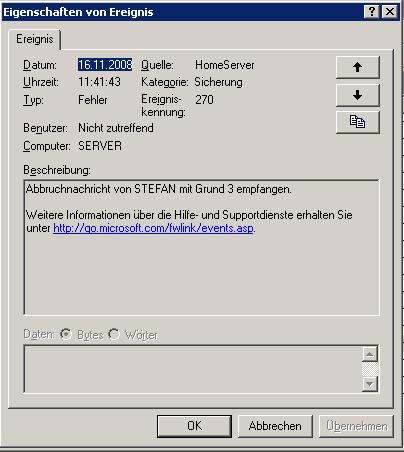Click the Abbrechen button
Viewport: 404px width, 452px height.
point(275,426)
